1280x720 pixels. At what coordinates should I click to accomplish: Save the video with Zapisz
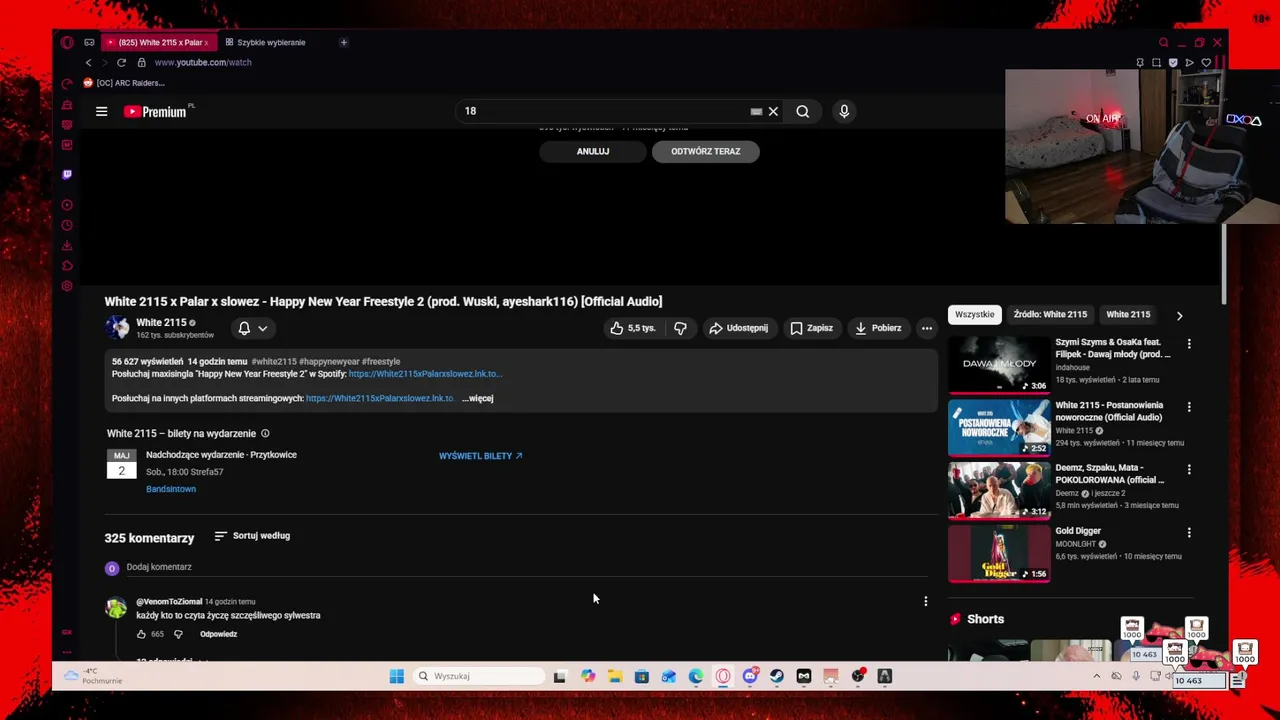(x=811, y=328)
